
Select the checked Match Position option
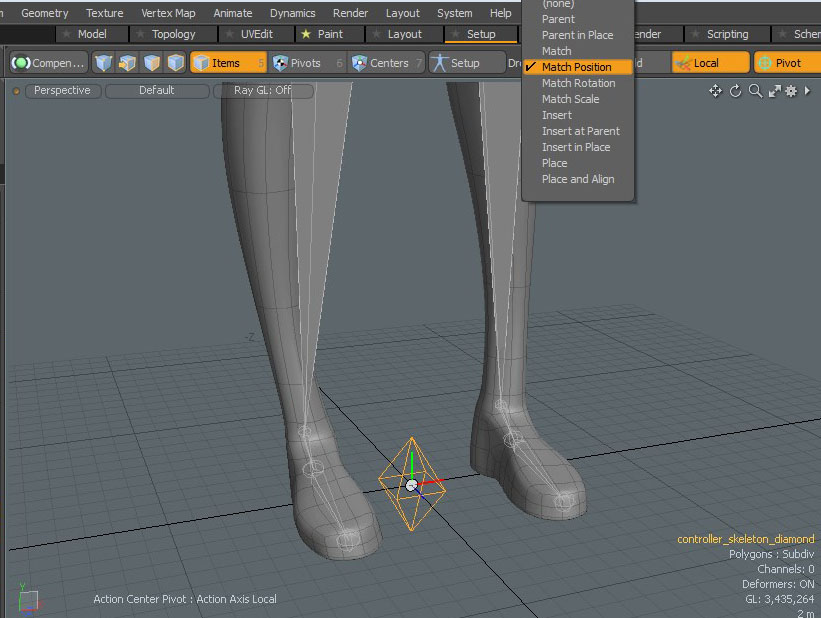pos(578,67)
